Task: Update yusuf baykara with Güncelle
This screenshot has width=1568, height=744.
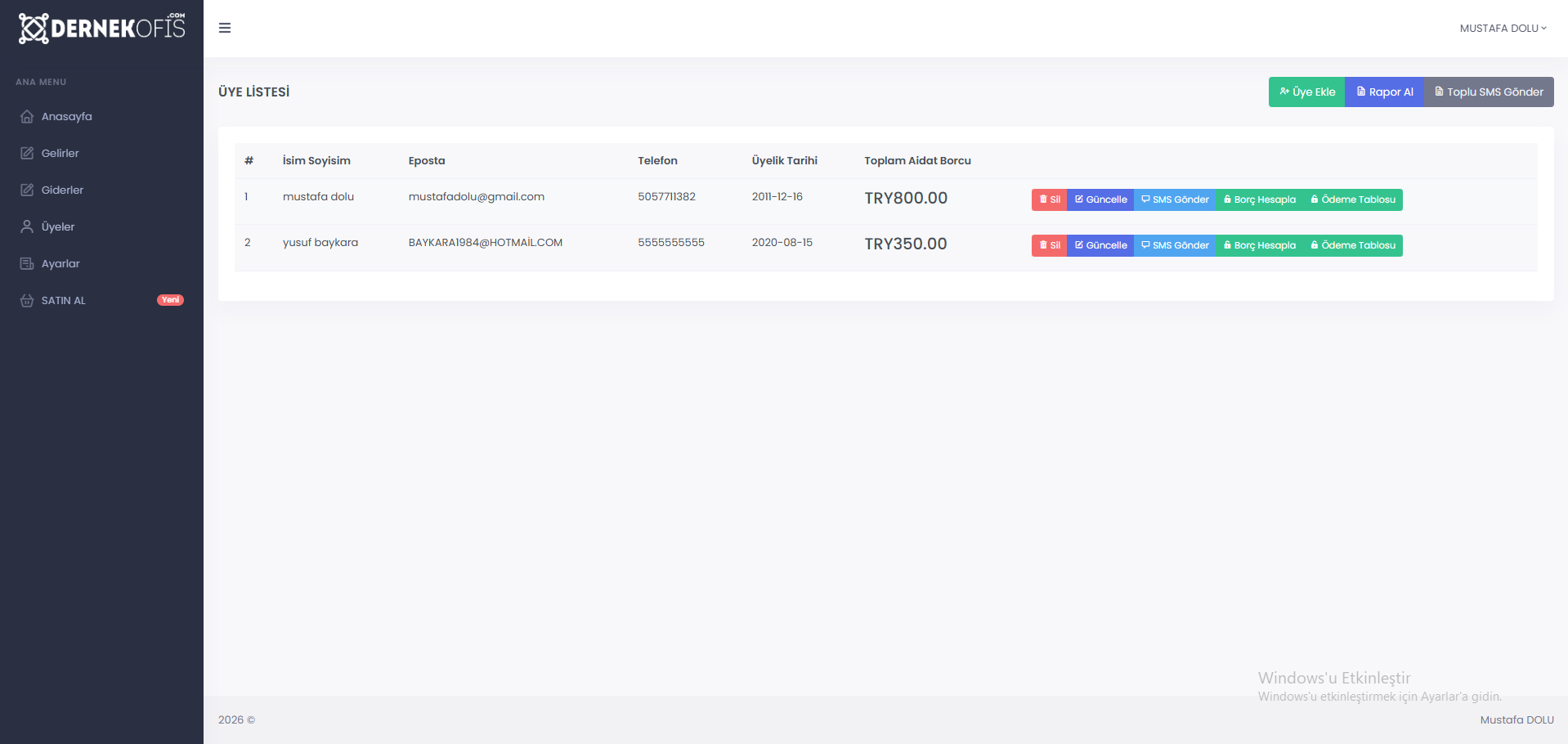Action: pos(1100,245)
